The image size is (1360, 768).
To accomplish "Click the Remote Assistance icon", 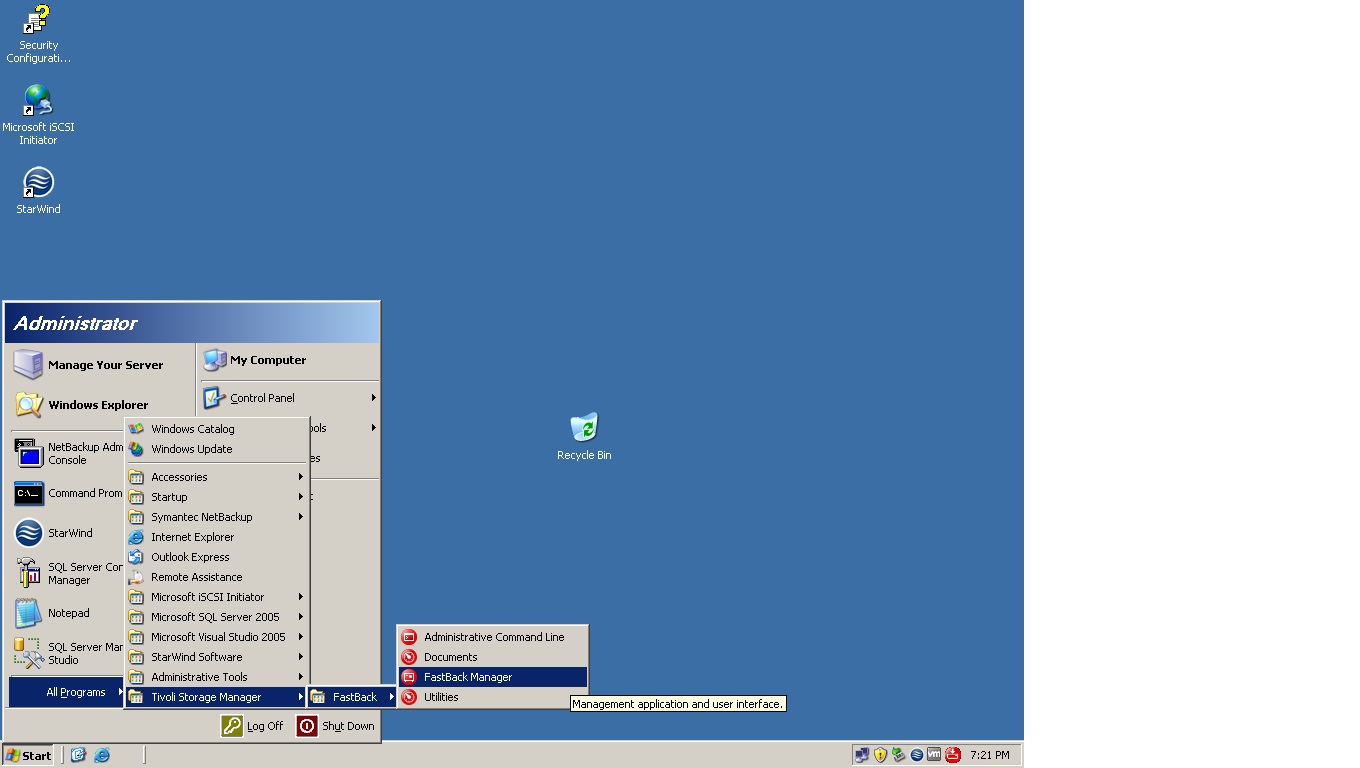I will pos(136,577).
